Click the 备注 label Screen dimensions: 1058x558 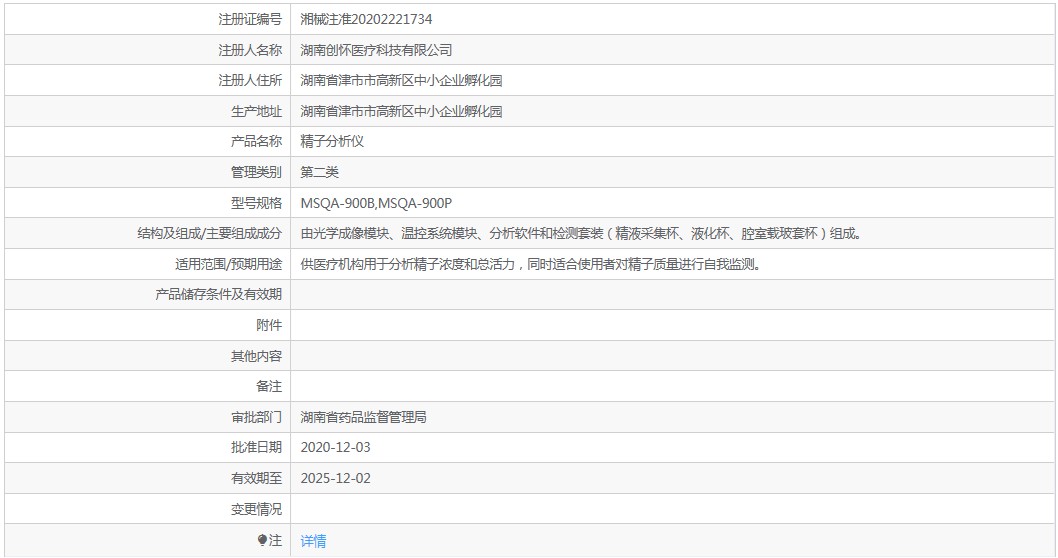coord(269,386)
